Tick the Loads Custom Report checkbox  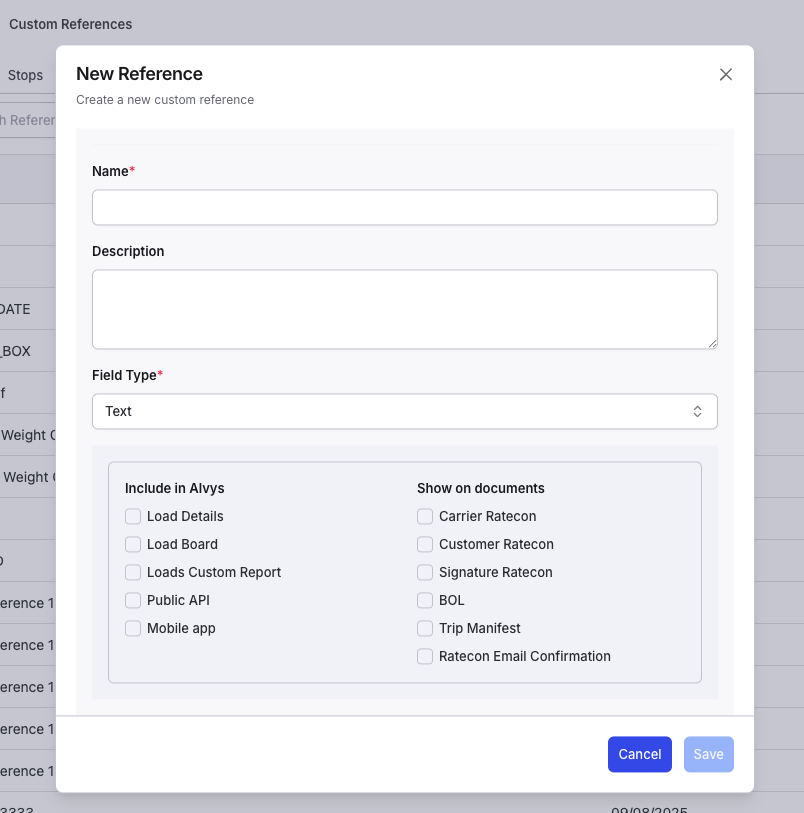tap(133, 572)
